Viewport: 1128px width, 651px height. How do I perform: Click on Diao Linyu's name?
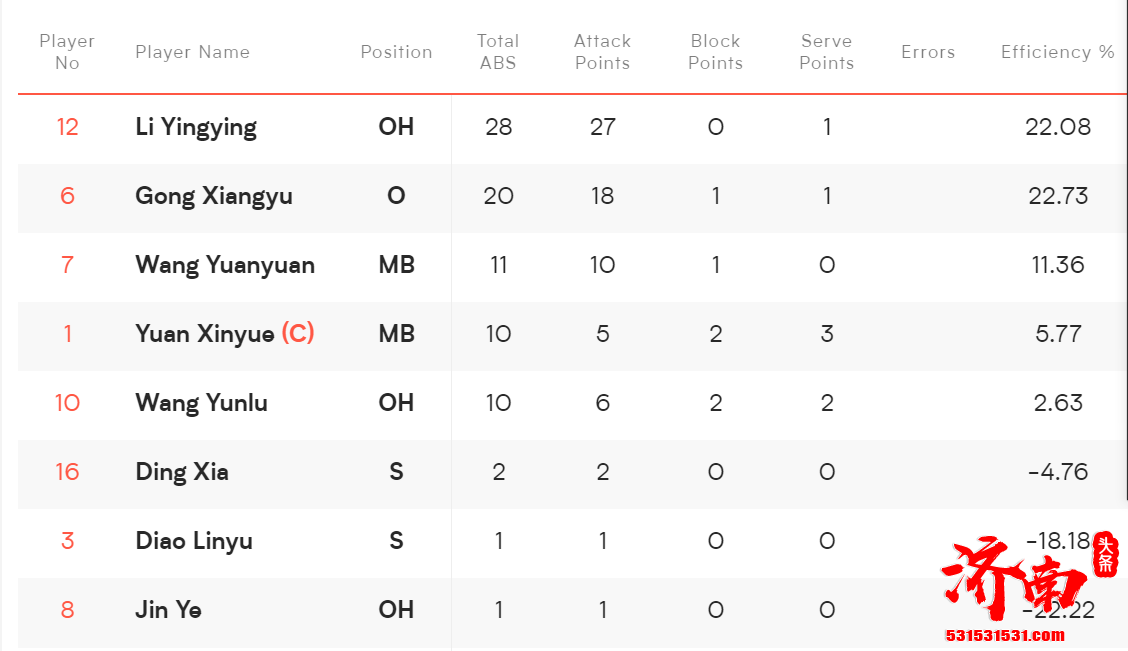coord(194,541)
